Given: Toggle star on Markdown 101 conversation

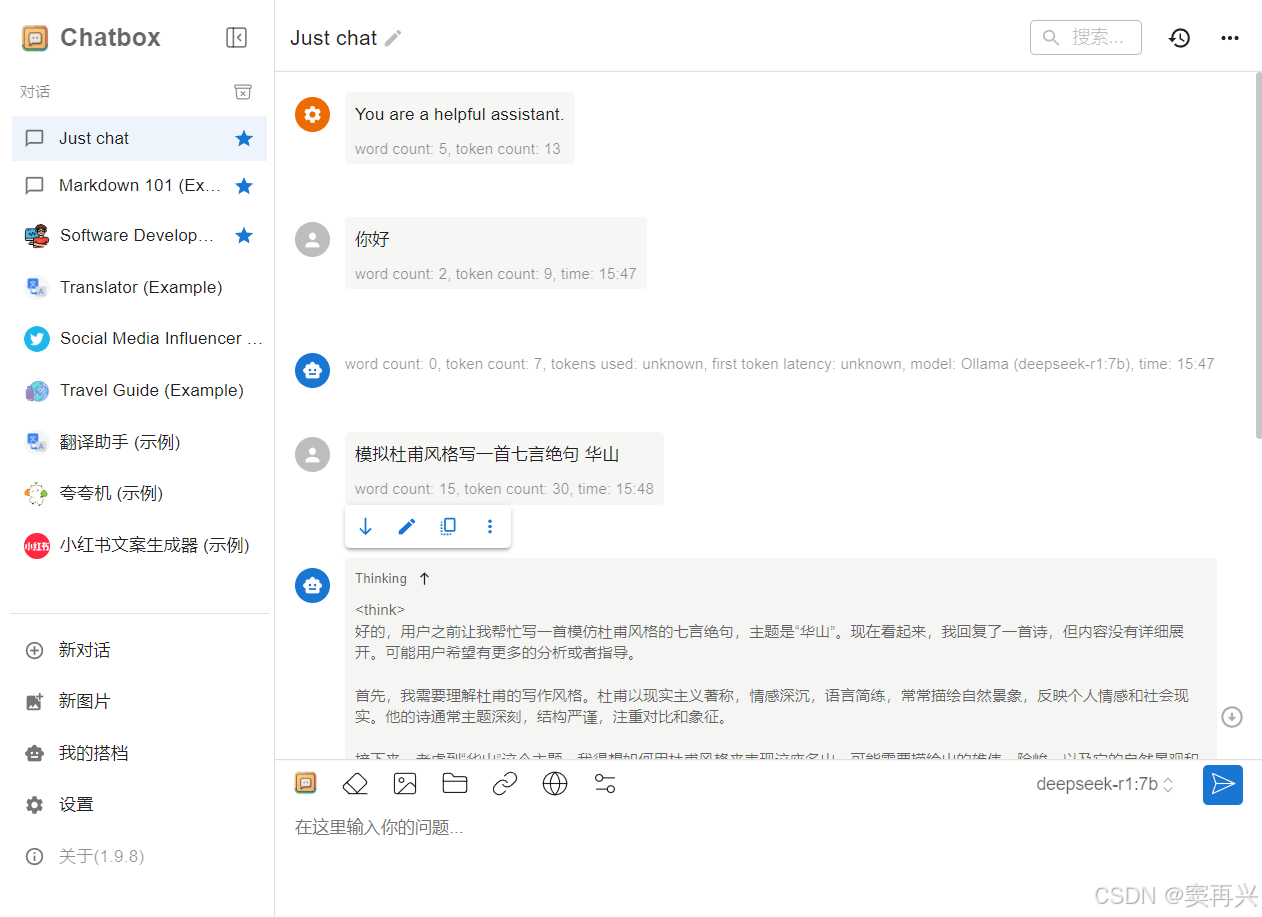Looking at the screenshot, I should (x=244, y=186).
